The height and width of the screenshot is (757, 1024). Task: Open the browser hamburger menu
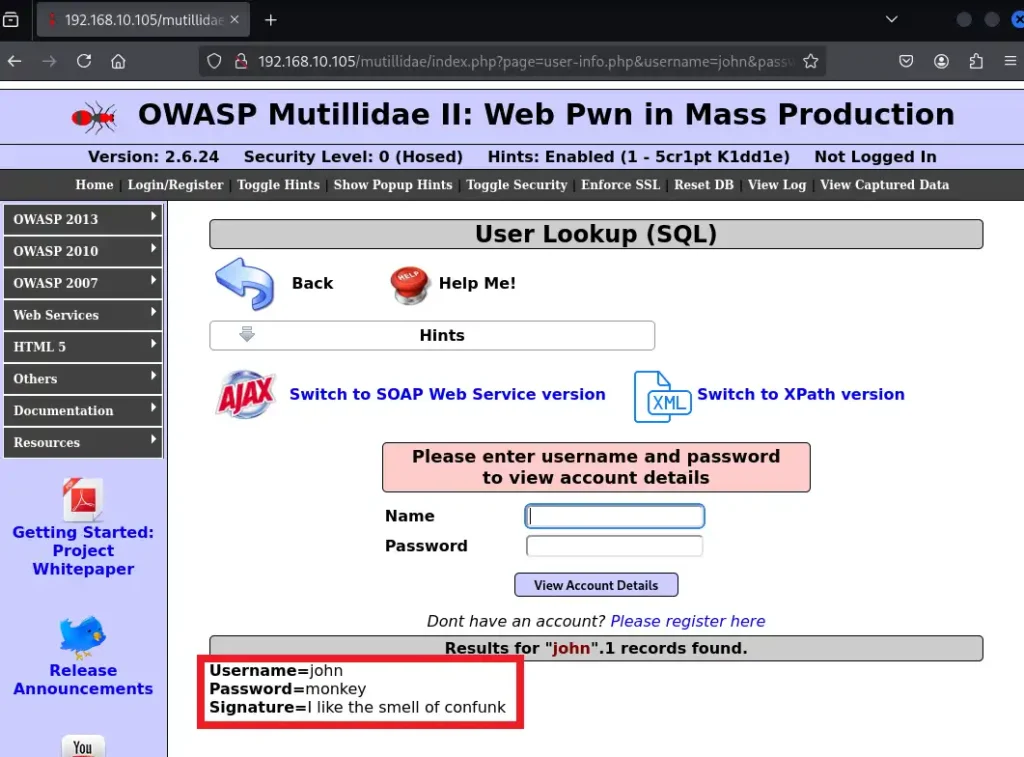pos(1010,61)
